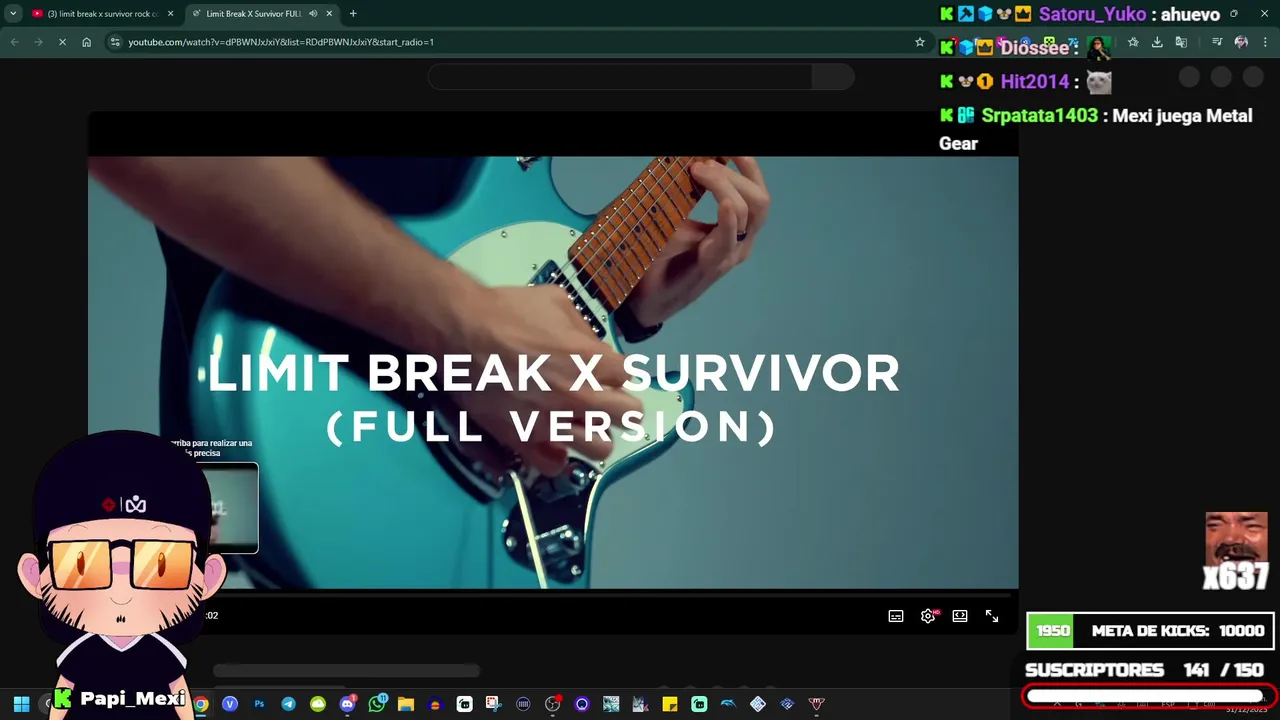The image size is (1280, 720).
Task: Open the green cloud app on taskbar
Action: point(318,704)
